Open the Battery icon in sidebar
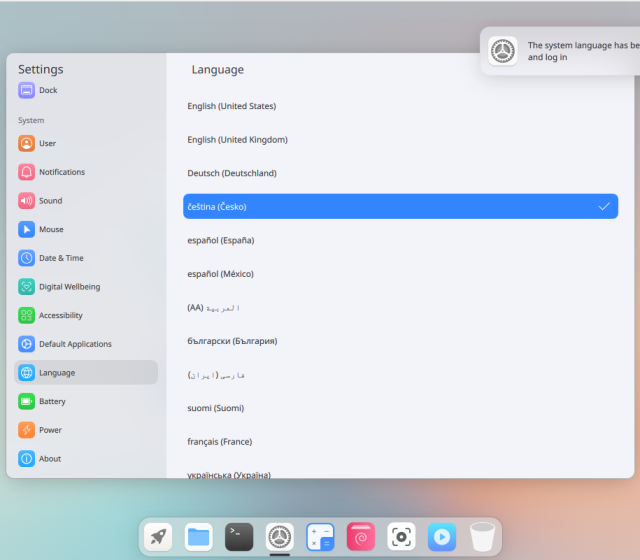Viewport: 640px width, 560px height. pos(26,401)
